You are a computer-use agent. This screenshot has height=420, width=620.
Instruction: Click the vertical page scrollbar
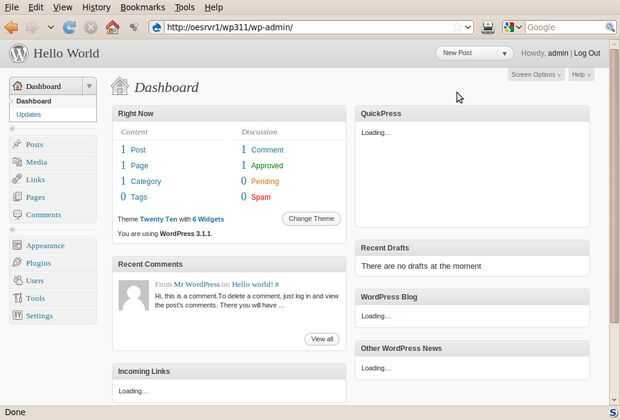pyautogui.click(x=614, y=185)
